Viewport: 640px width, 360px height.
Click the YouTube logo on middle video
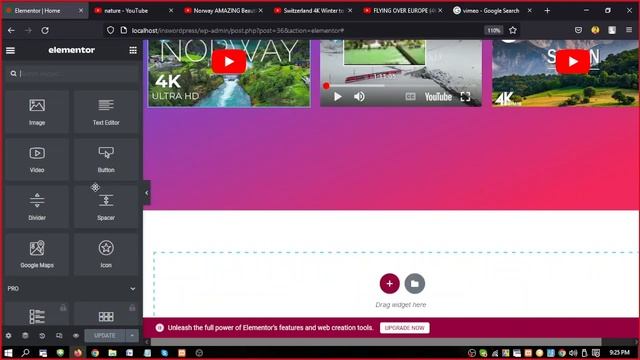pos(438,97)
